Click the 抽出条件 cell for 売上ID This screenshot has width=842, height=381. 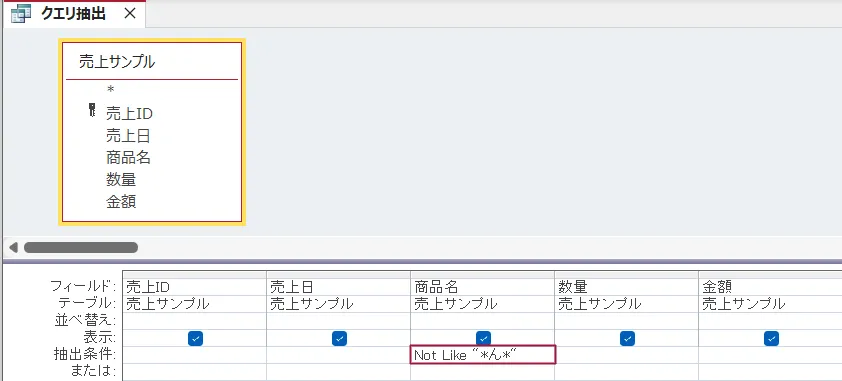[x=195, y=355]
